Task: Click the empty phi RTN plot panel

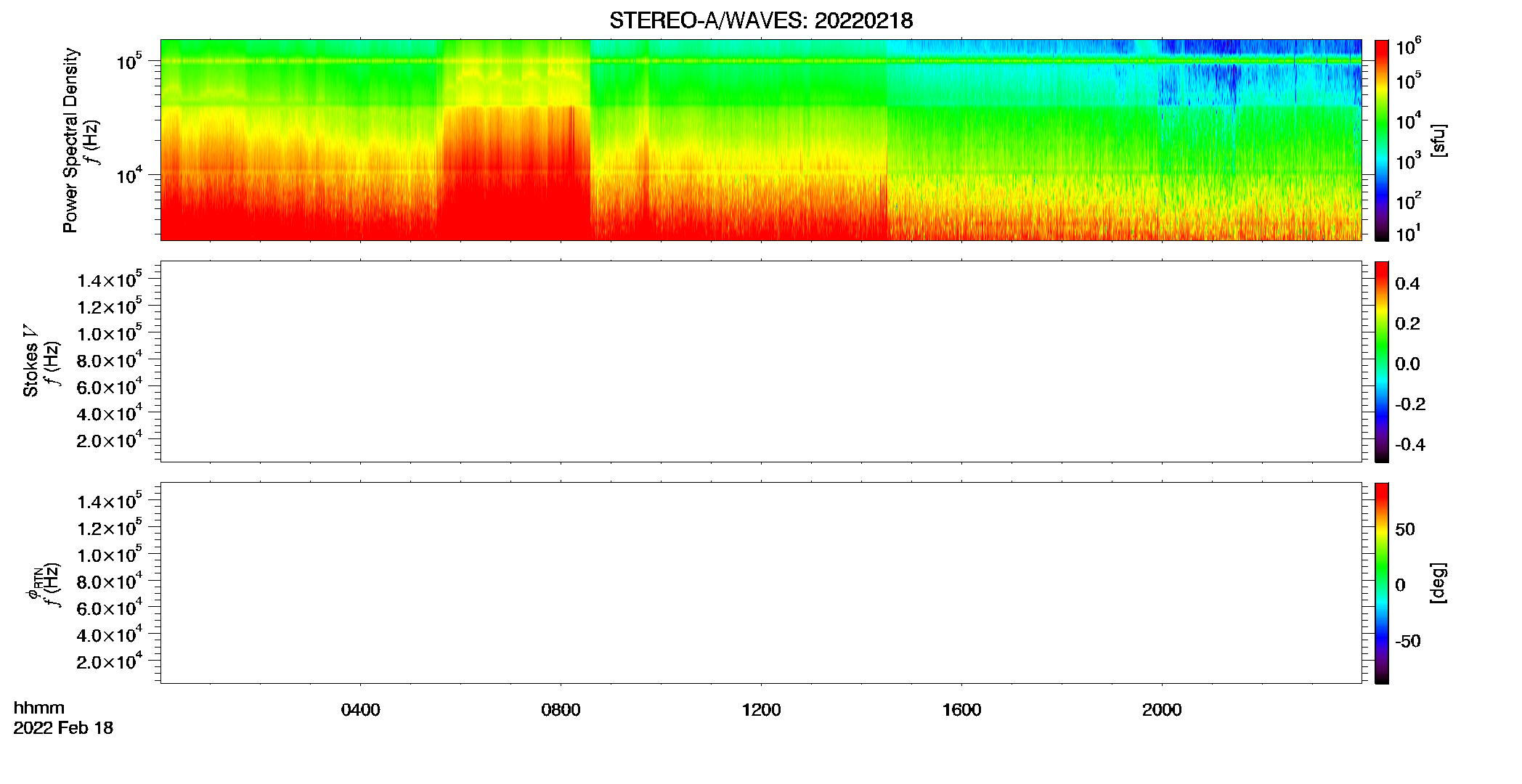Action: point(761,583)
